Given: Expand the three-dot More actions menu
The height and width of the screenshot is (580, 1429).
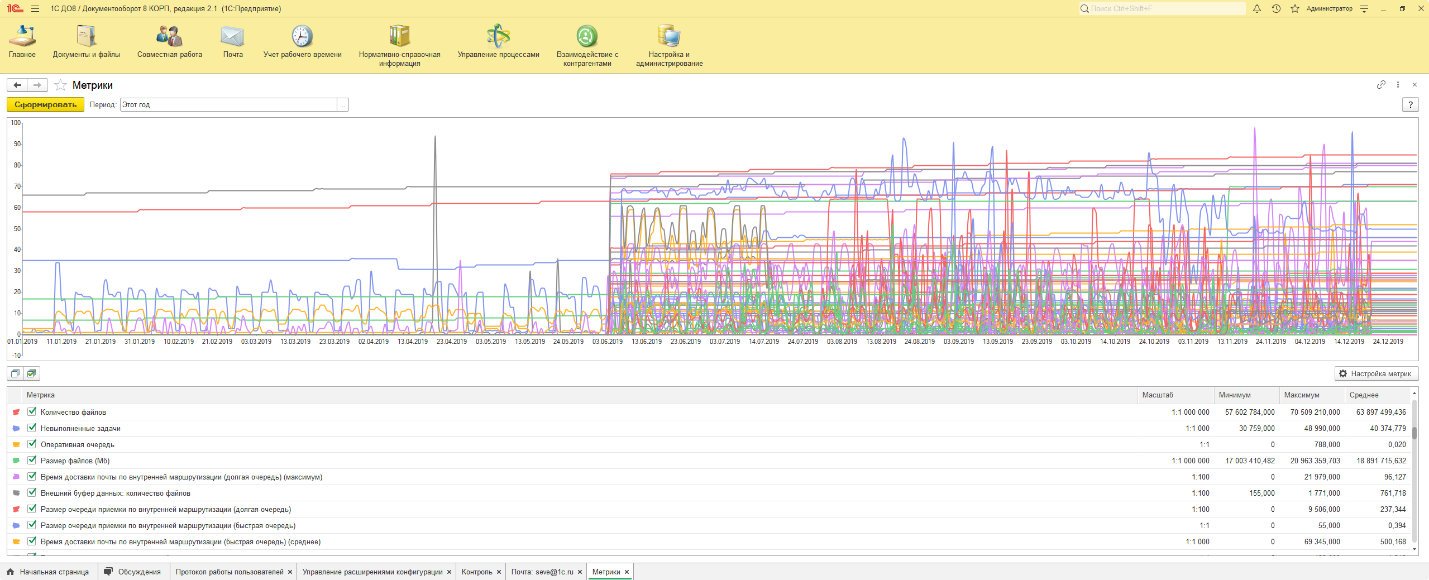Looking at the screenshot, I should 1398,85.
